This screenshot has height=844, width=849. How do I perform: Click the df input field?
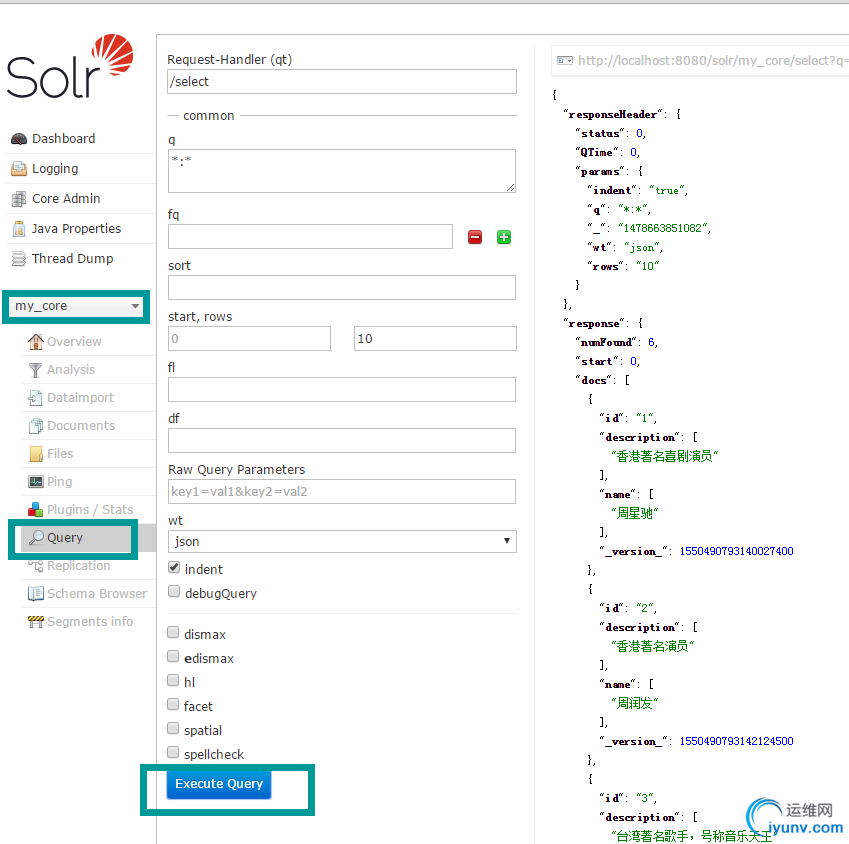point(342,441)
